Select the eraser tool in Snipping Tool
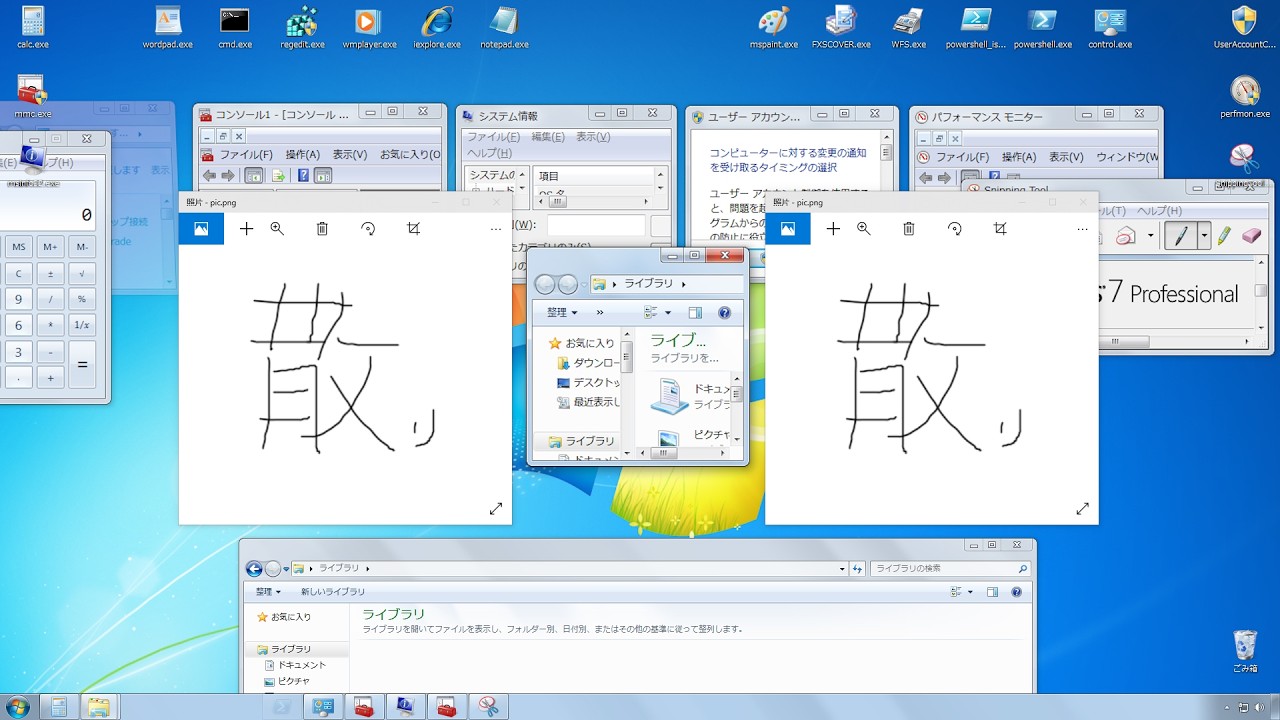This screenshot has height=720, width=1280. (1252, 236)
